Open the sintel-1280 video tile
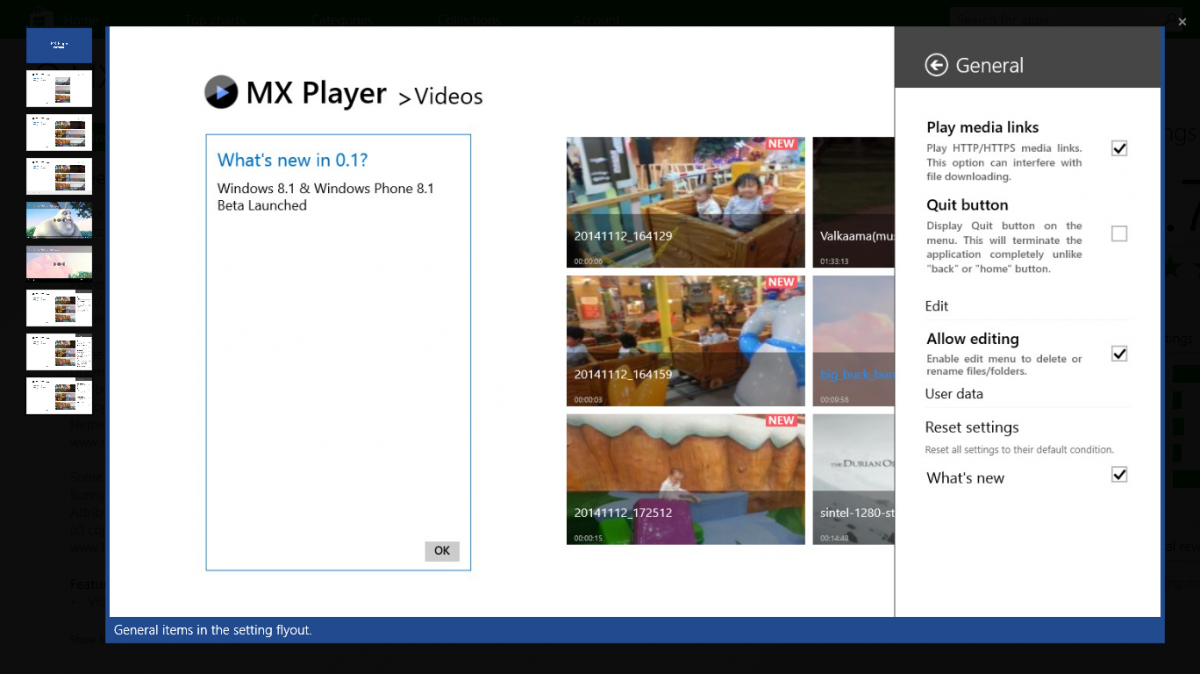The height and width of the screenshot is (674, 1200). pyautogui.click(x=853, y=479)
